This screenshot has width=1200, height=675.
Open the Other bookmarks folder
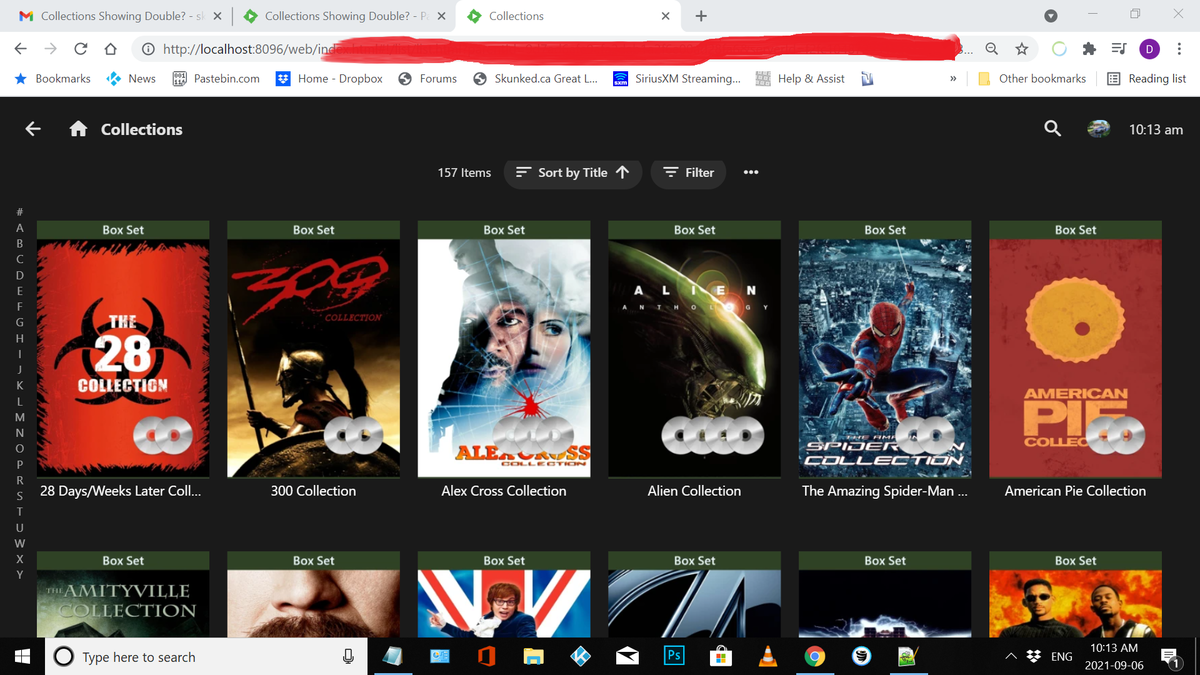(1032, 79)
